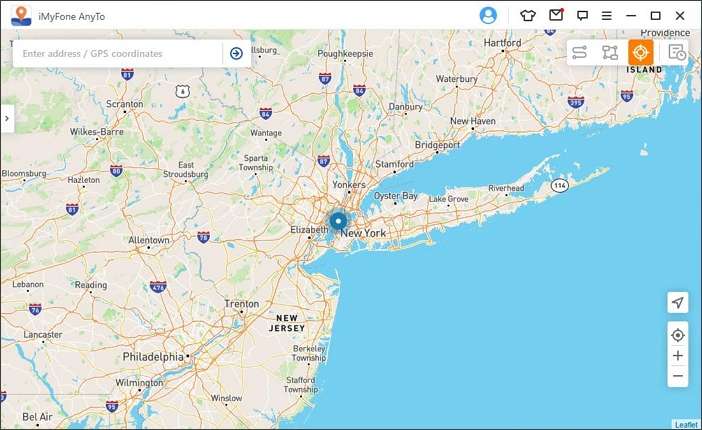Open the history records icon
The image size is (702, 430).
(677, 52)
